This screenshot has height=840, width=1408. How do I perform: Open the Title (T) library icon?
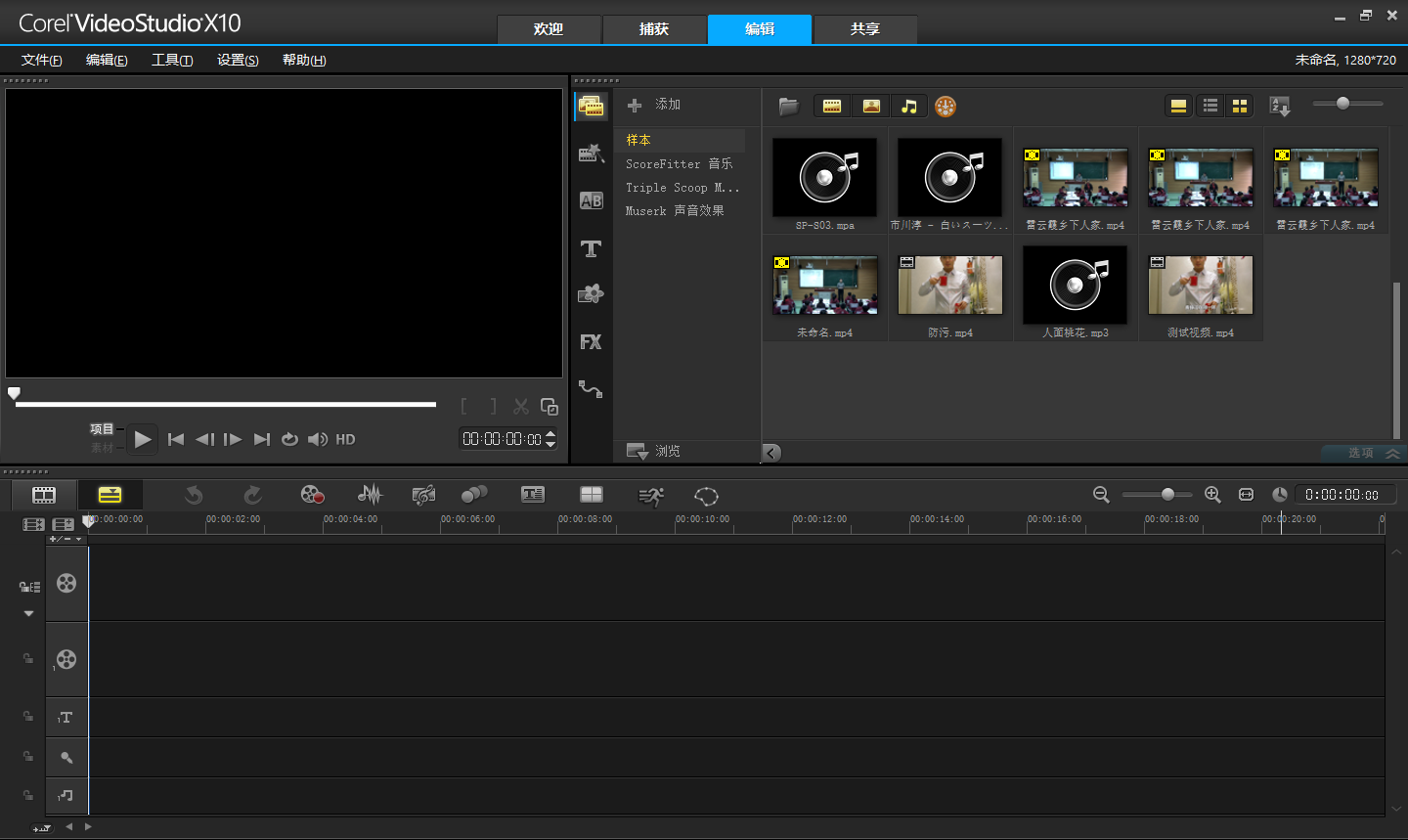point(591,248)
